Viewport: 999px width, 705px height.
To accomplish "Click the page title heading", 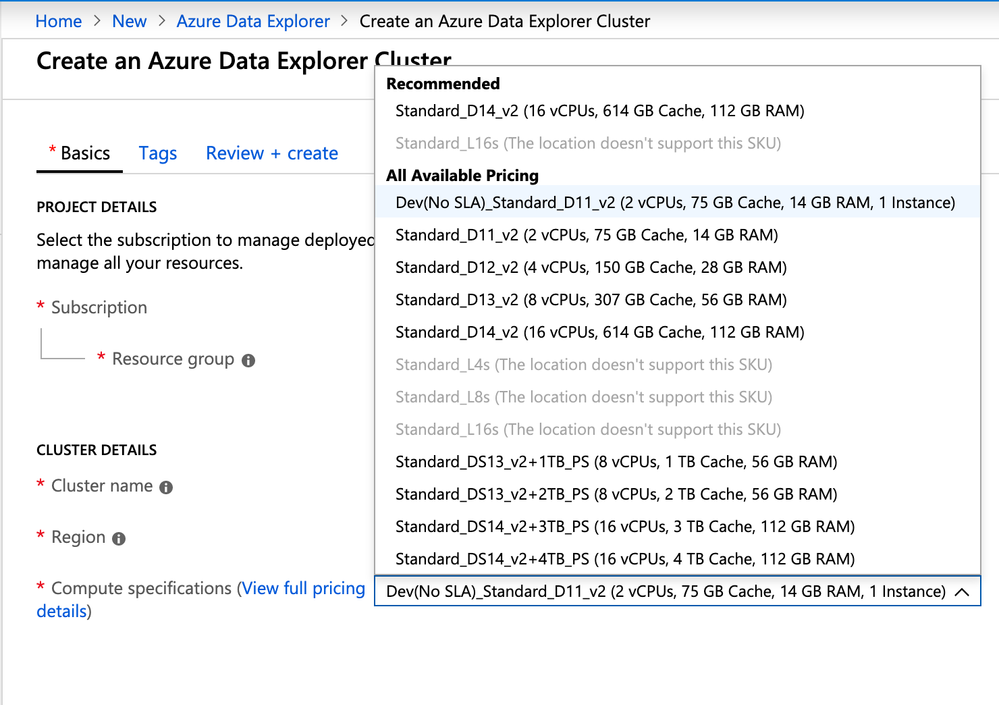I will point(243,61).
